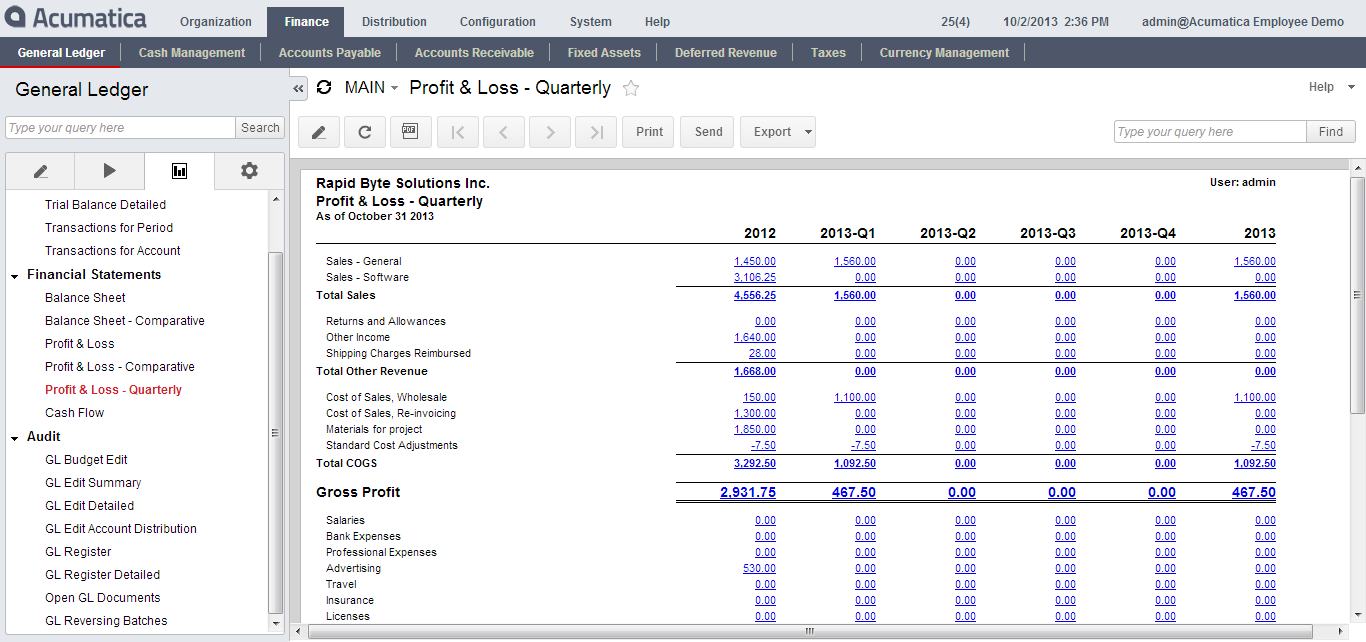This screenshot has height=642, width=1366.
Task: Open Balance Sheet - Comparative report
Action: (125, 321)
